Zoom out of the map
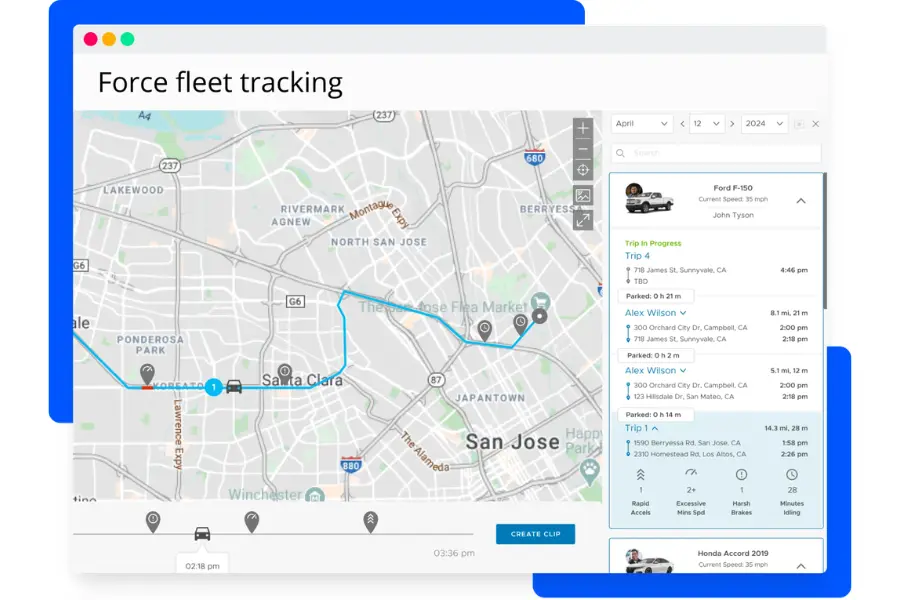The width and height of the screenshot is (900, 600). (583, 149)
